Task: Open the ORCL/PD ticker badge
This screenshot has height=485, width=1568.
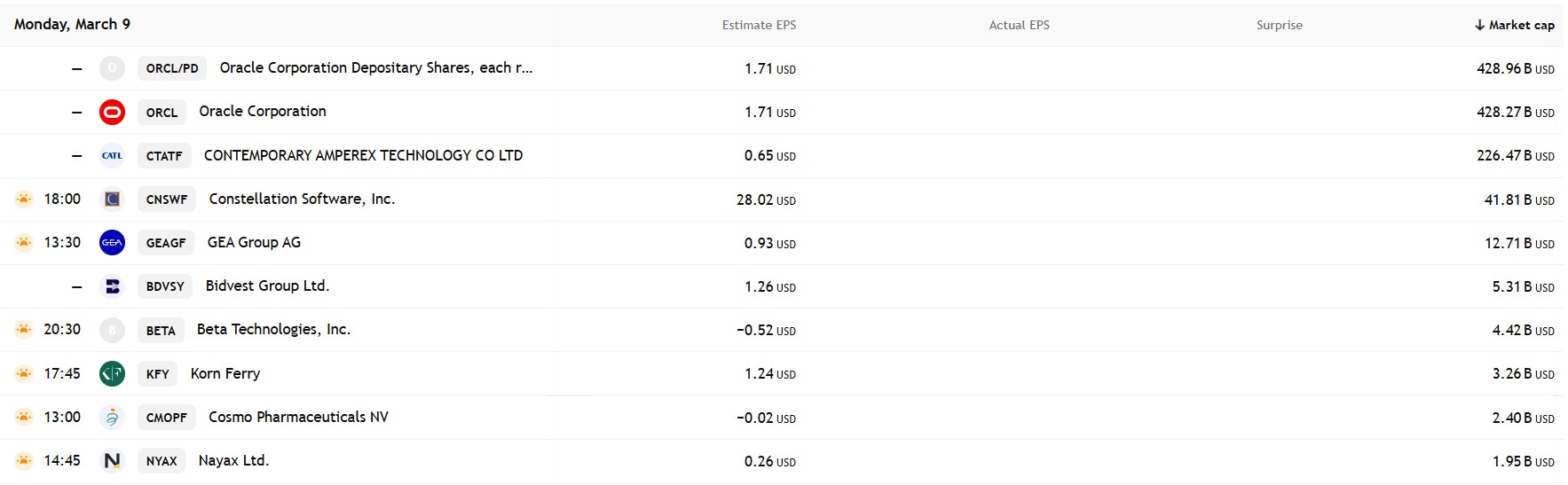Action: tap(172, 68)
